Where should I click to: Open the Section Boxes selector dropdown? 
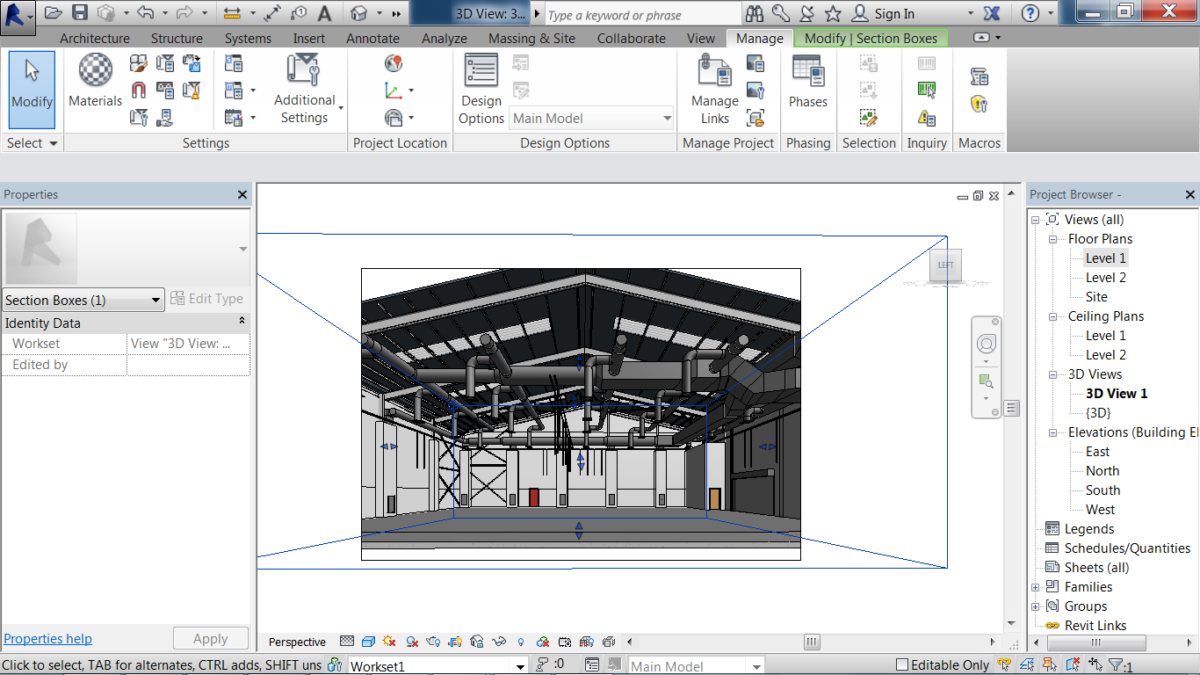point(155,299)
